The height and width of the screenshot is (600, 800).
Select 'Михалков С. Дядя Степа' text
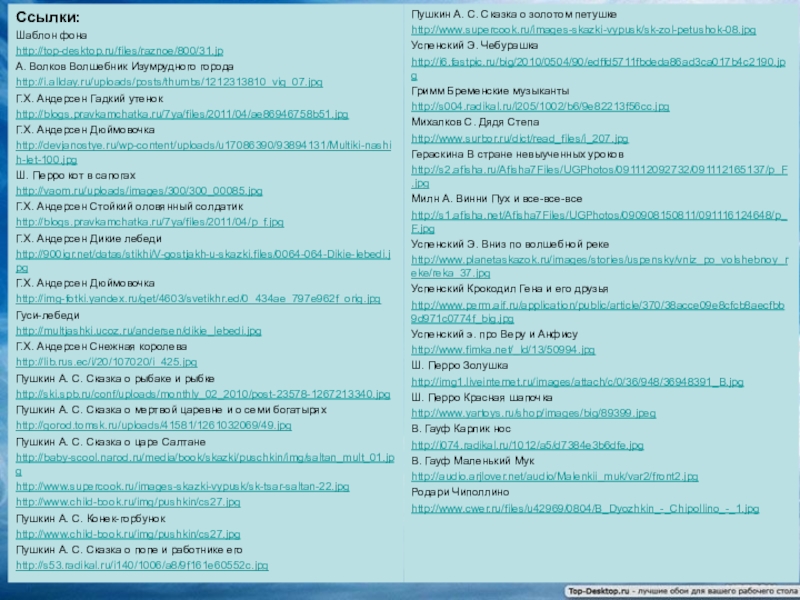point(475,122)
